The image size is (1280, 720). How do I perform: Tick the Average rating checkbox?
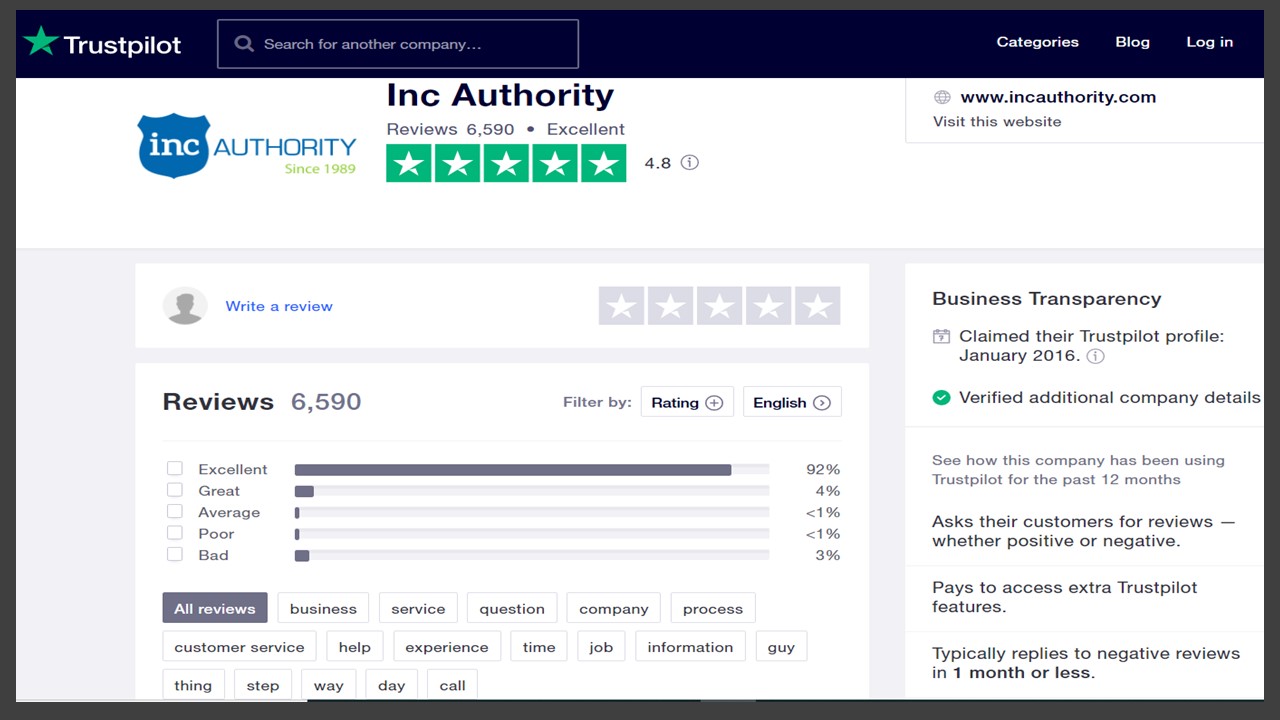click(x=175, y=511)
